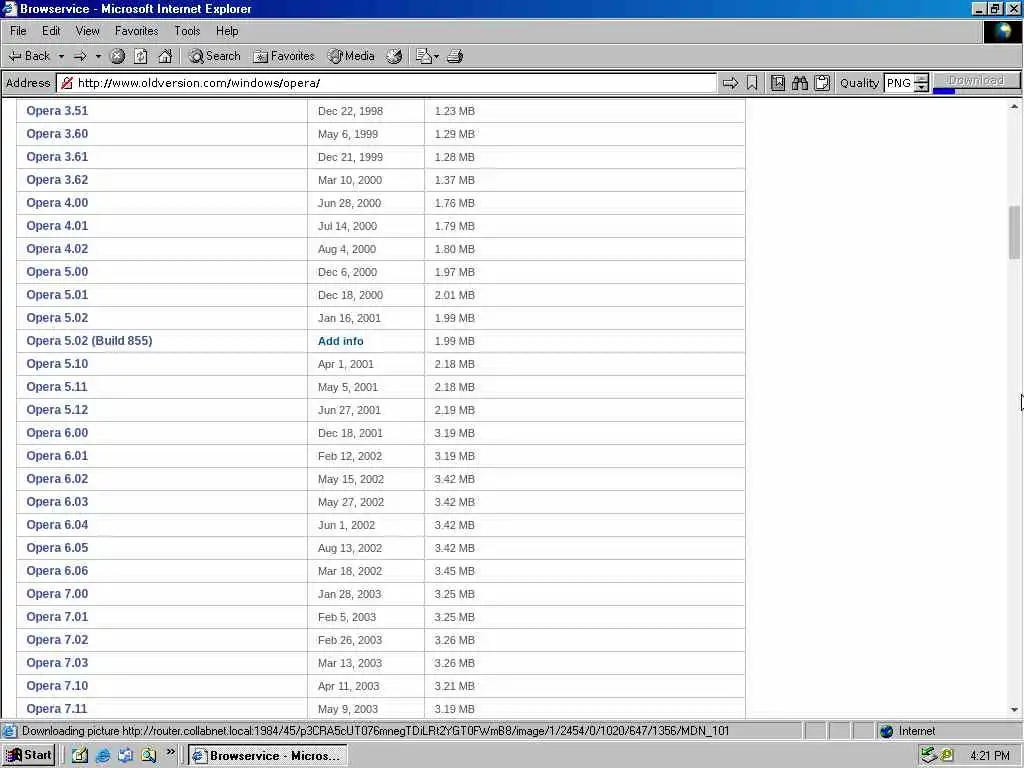Open the File menu
The height and width of the screenshot is (768, 1024).
point(18,31)
